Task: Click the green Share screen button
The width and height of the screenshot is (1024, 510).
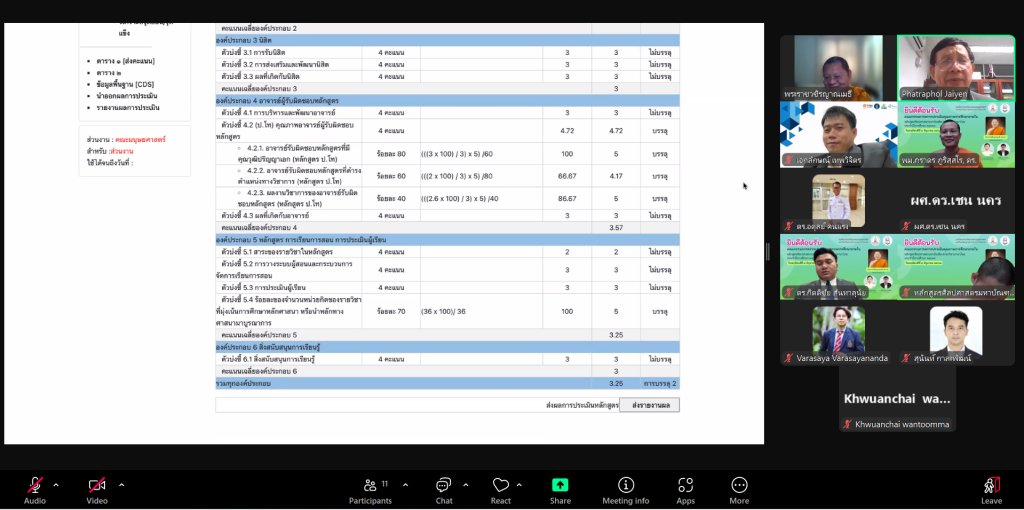Action: point(560,490)
